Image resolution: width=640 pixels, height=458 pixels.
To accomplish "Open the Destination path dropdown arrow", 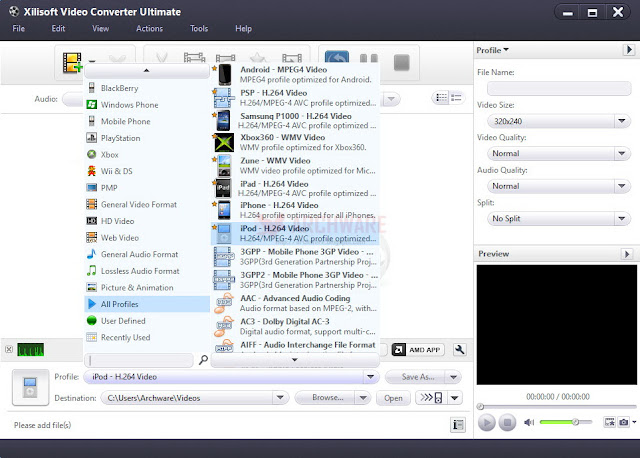I will click(280, 397).
